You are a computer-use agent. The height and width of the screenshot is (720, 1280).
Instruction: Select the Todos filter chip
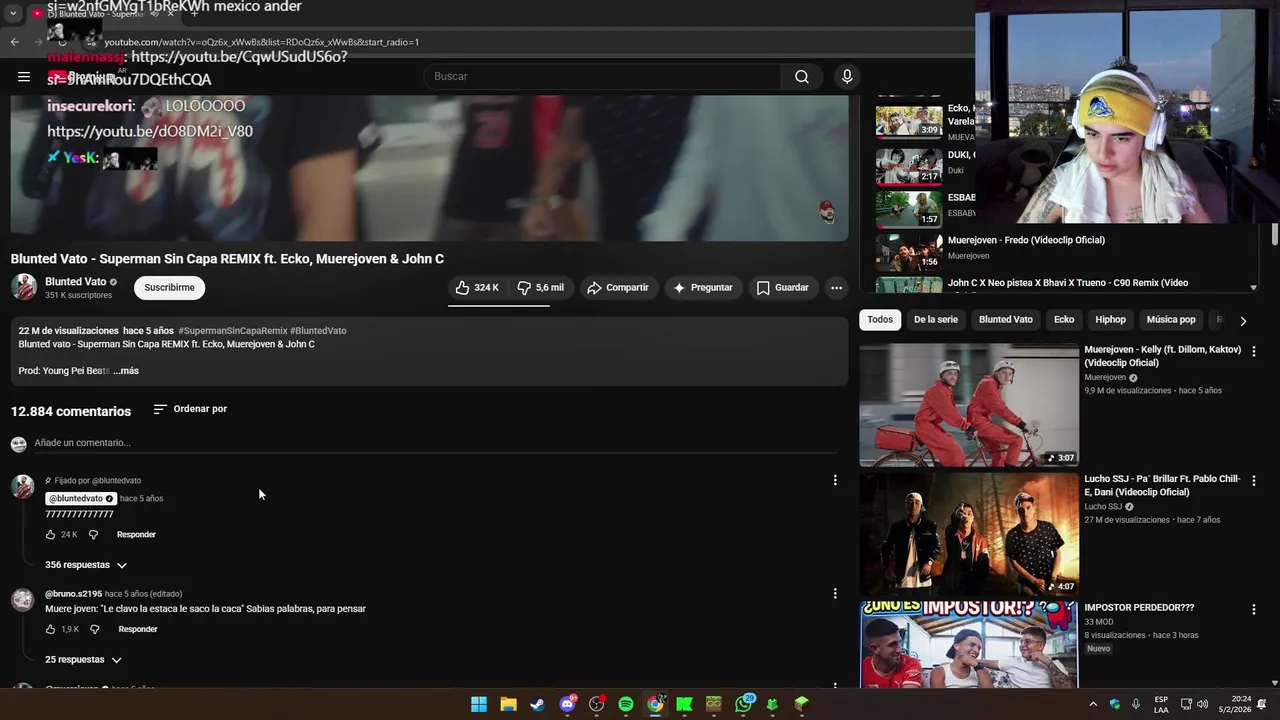pyautogui.click(x=880, y=320)
